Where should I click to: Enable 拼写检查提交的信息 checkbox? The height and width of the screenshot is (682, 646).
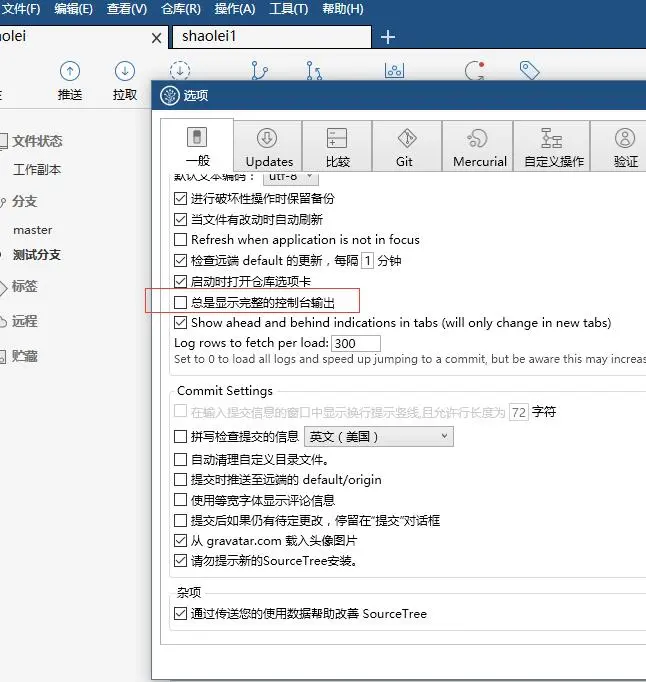pyautogui.click(x=180, y=436)
